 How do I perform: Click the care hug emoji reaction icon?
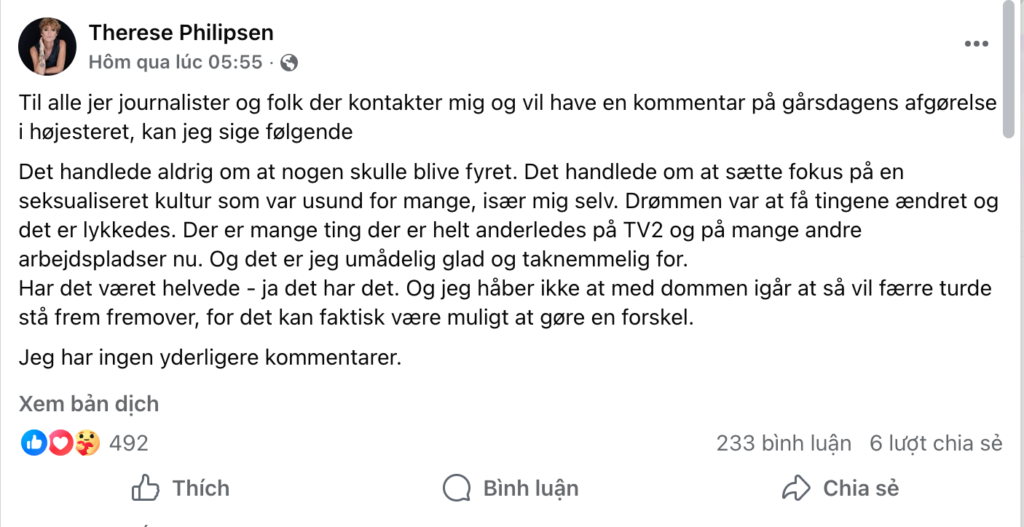[87, 443]
